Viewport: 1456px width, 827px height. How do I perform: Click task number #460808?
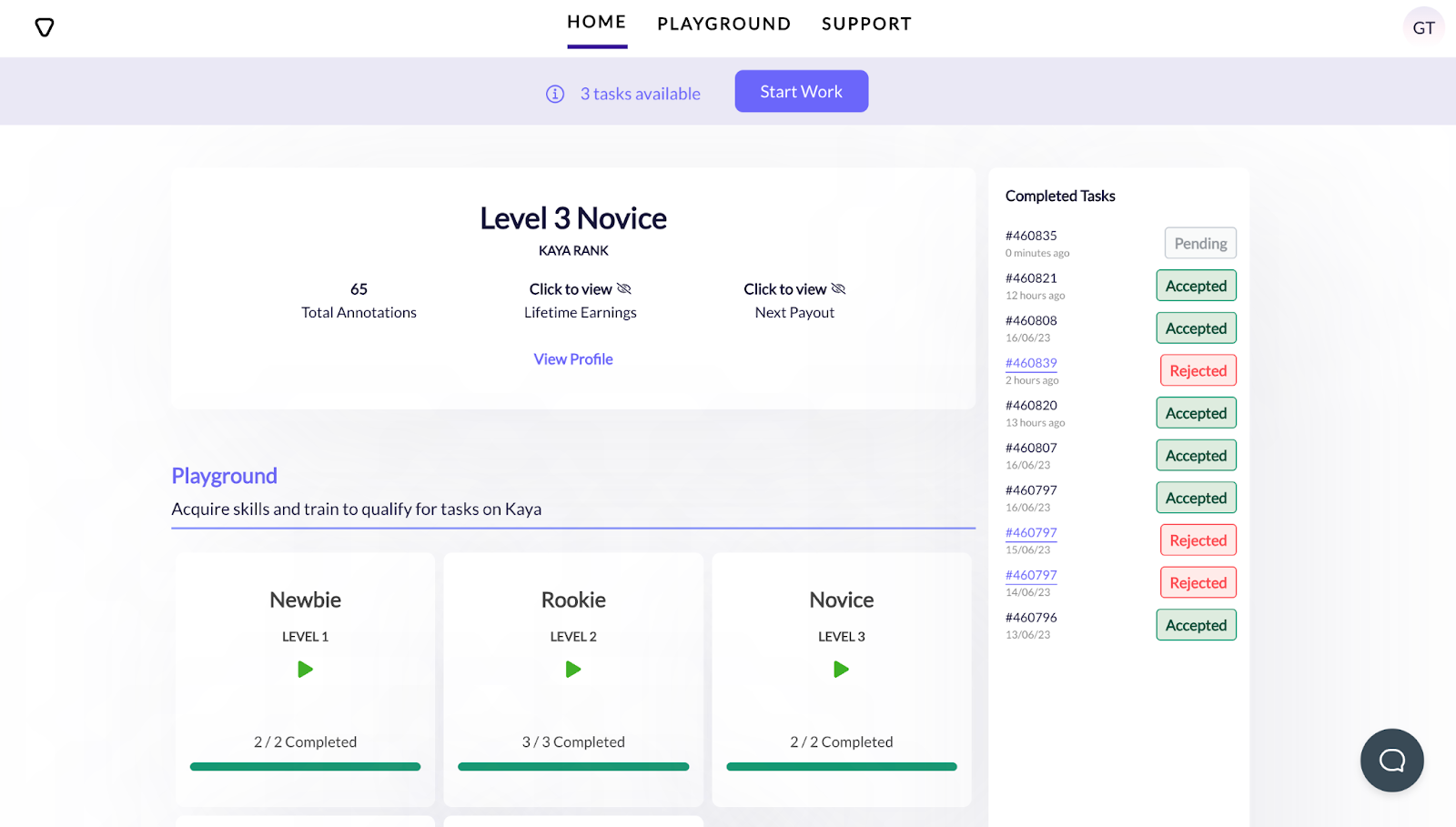click(1031, 320)
